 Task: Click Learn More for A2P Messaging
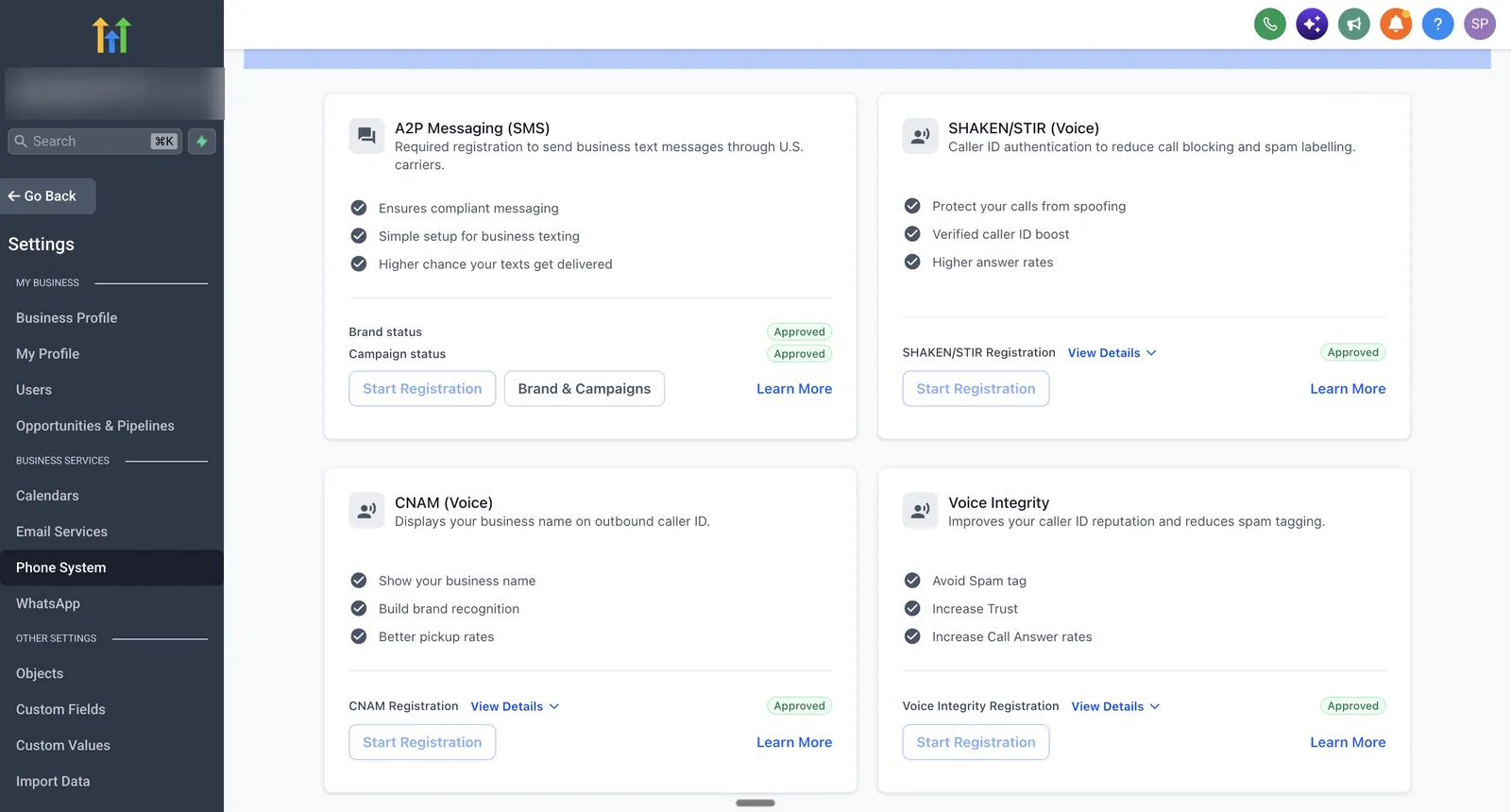(794, 389)
